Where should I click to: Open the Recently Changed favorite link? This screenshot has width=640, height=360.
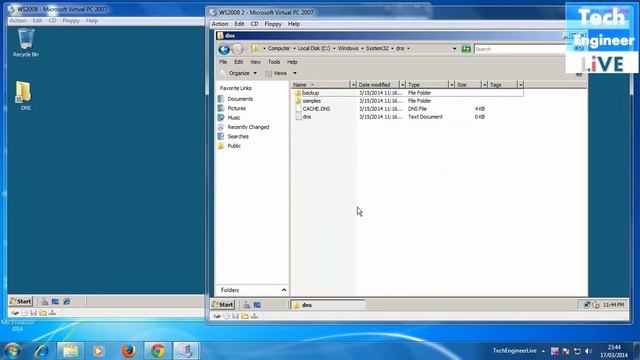coord(248,127)
